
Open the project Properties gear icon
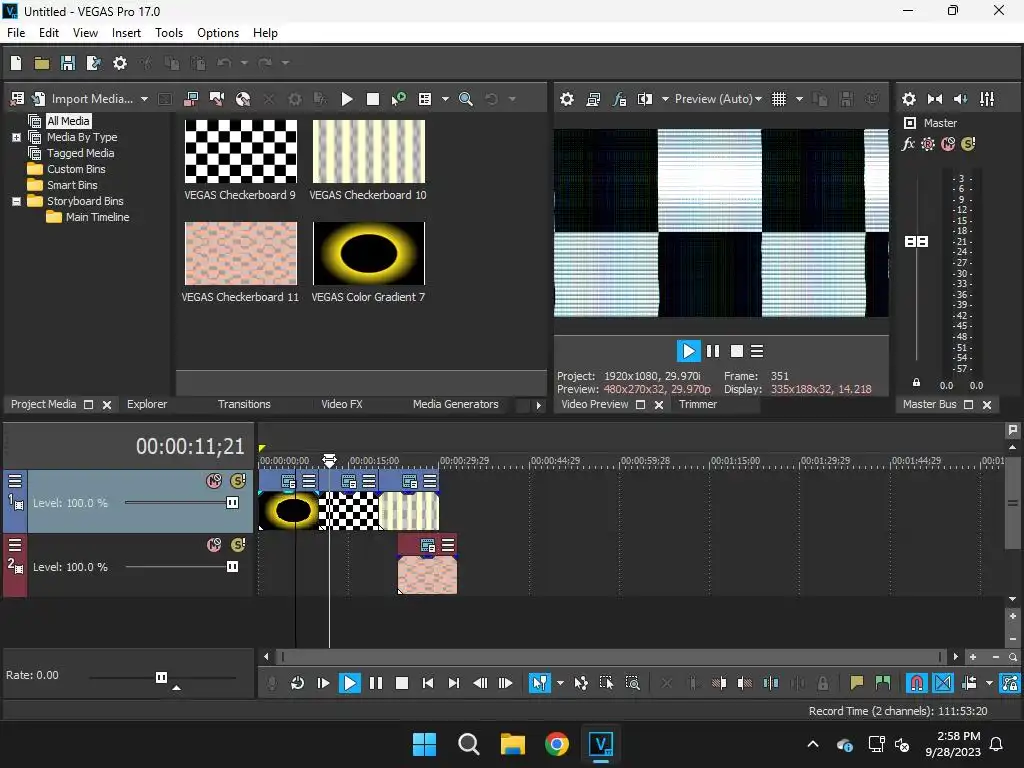[x=120, y=63]
